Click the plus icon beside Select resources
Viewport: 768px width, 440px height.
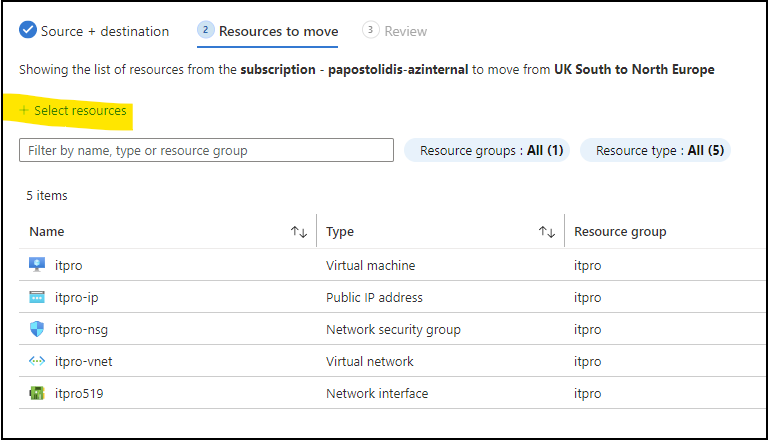[24, 111]
